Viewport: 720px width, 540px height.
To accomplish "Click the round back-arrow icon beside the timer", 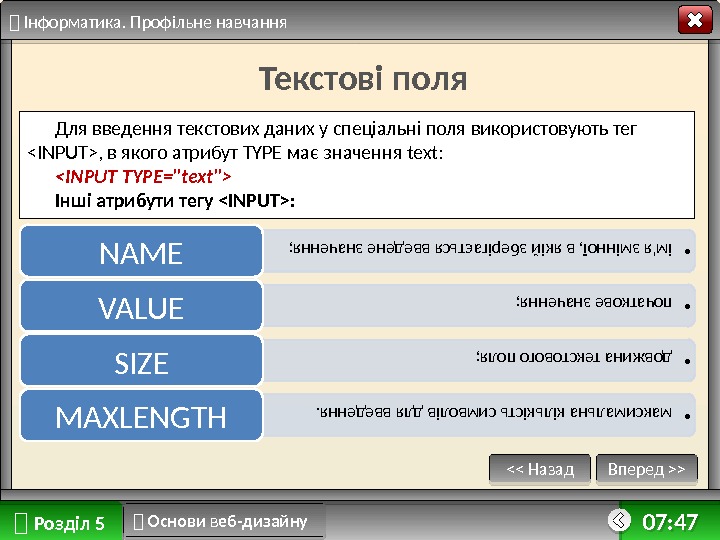I will [x=619, y=520].
